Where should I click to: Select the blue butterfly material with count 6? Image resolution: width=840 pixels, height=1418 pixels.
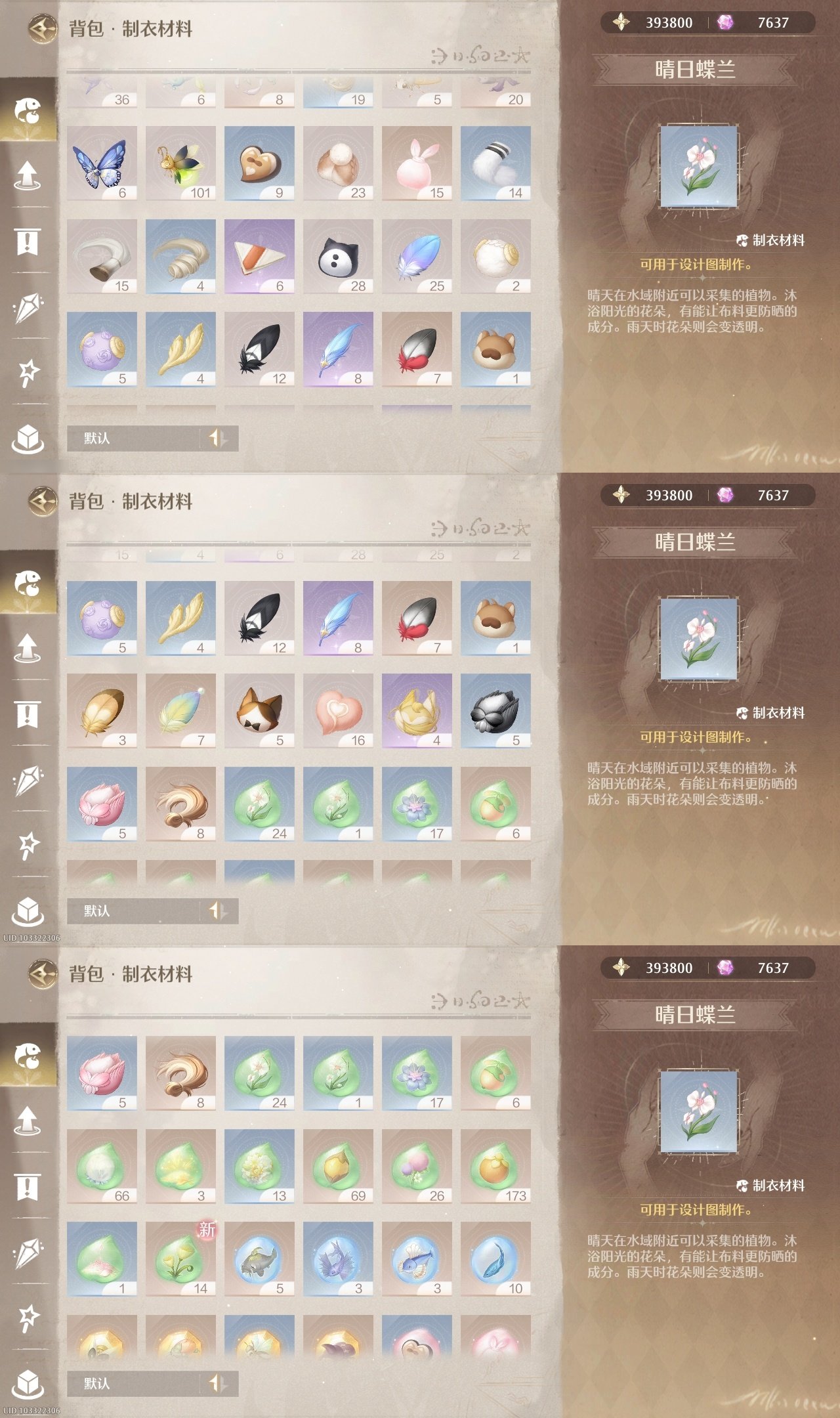[x=102, y=163]
